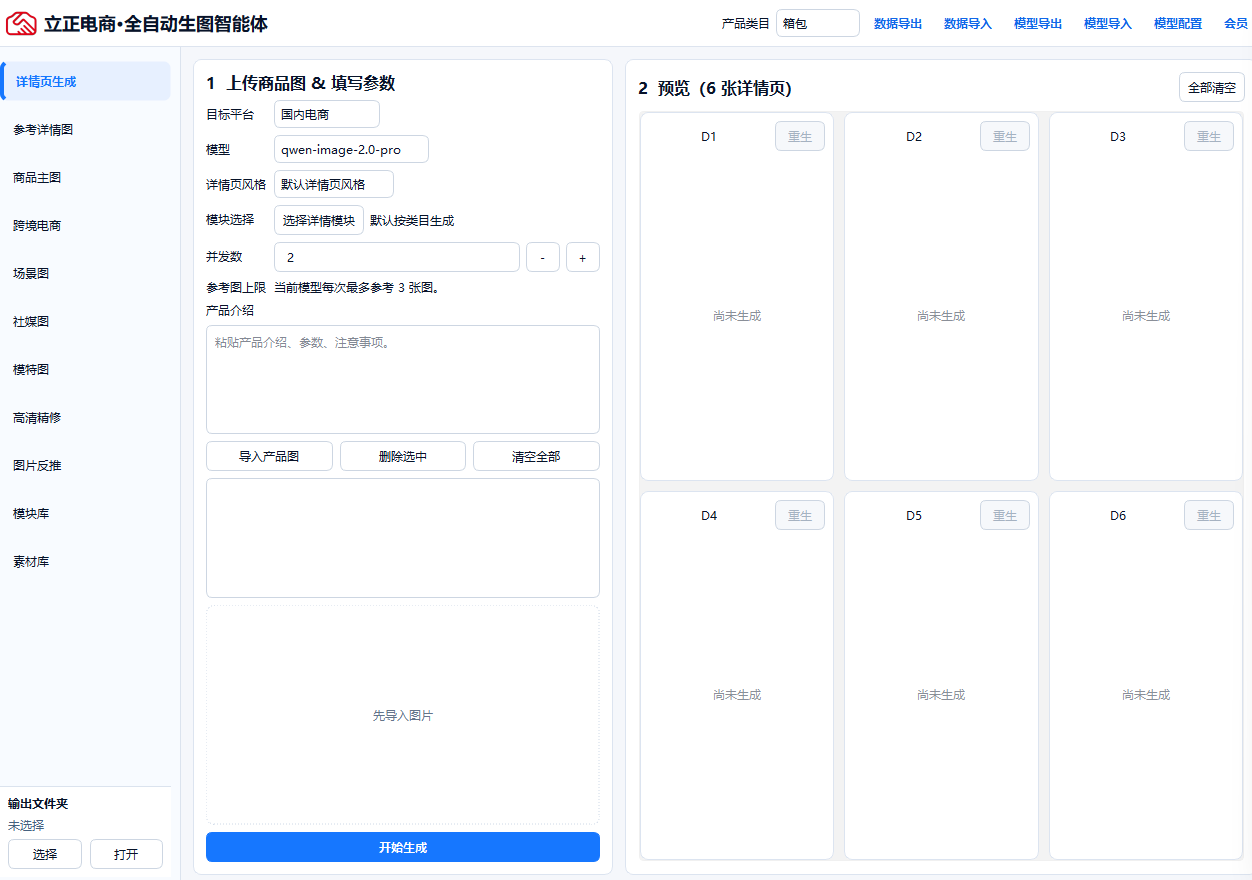Click the 先导入图片 drop area
Image resolution: width=1252 pixels, height=880 pixels.
coord(403,715)
